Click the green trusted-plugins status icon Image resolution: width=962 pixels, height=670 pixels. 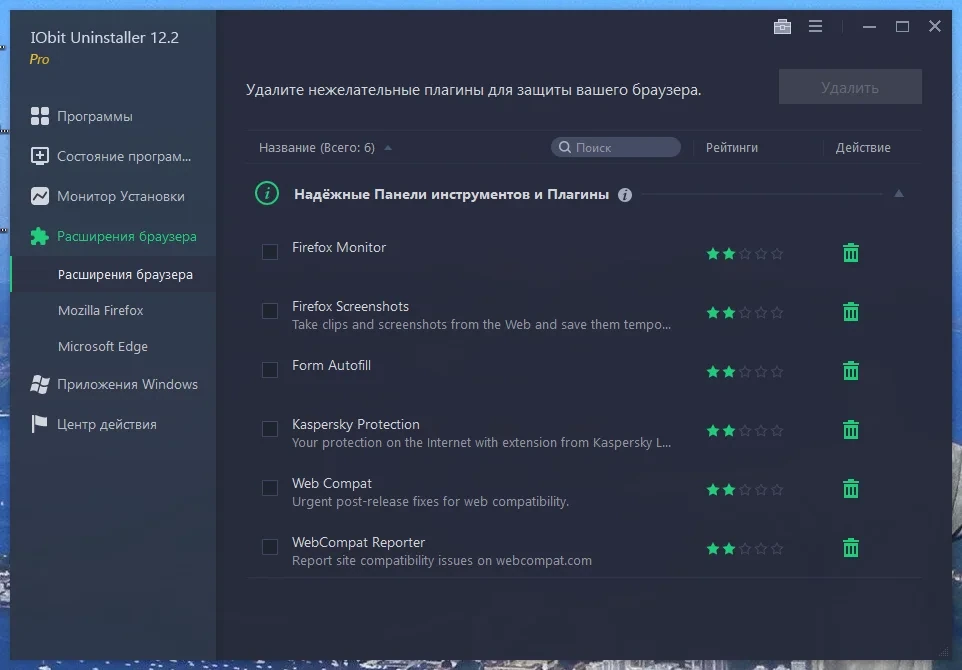pyautogui.click(x=267, y=194)
